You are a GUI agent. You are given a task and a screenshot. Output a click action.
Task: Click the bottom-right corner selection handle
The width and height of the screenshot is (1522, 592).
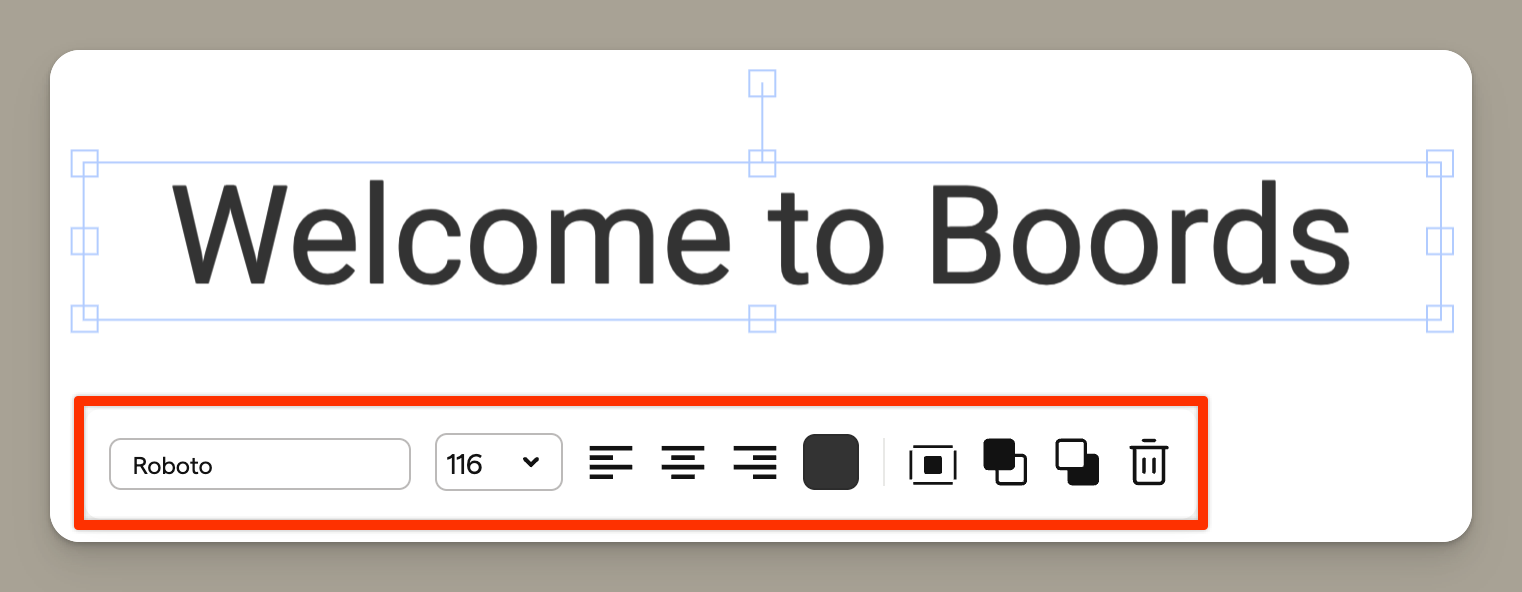coord(1440,319)
